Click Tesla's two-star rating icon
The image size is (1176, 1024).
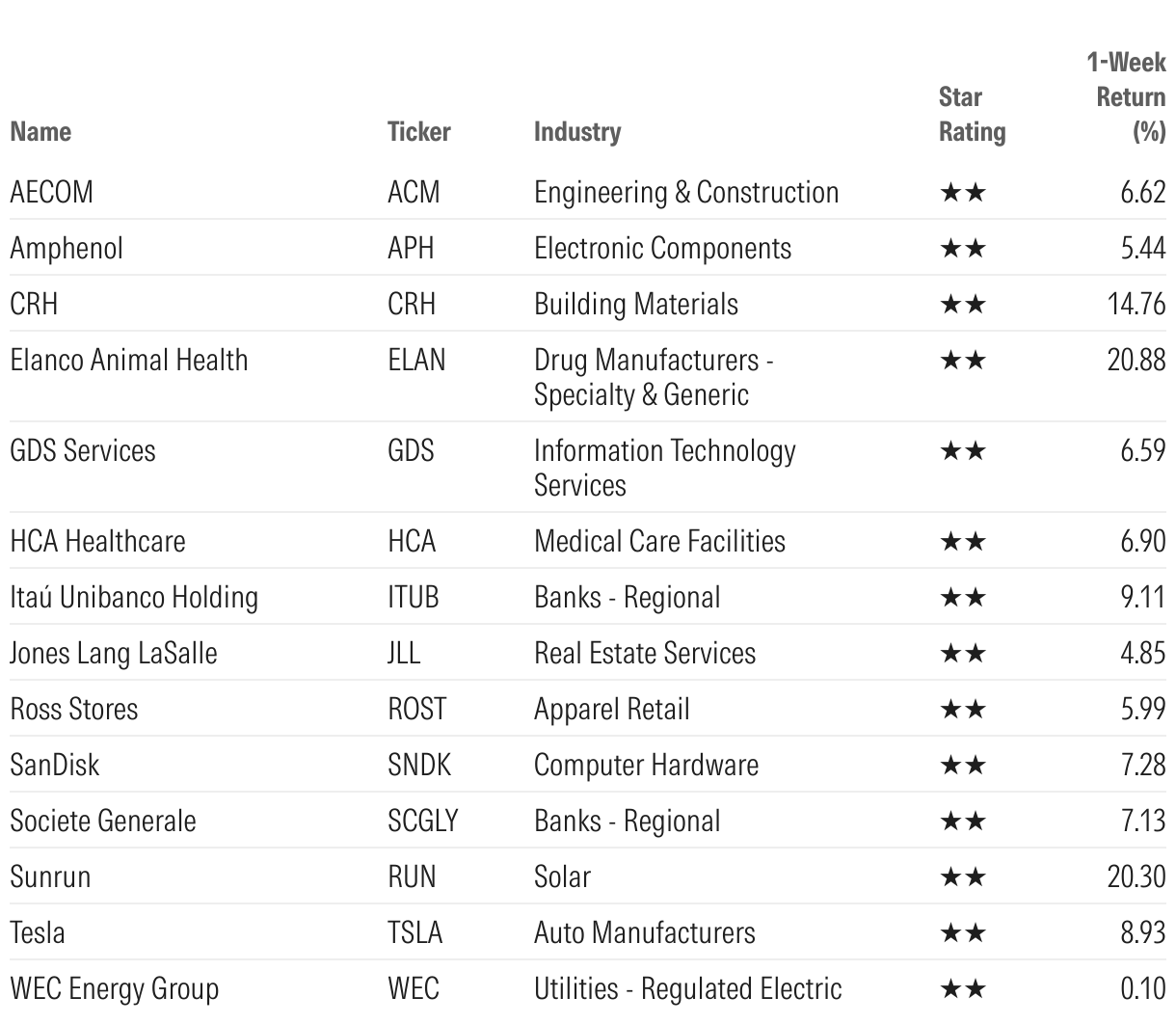962,933
